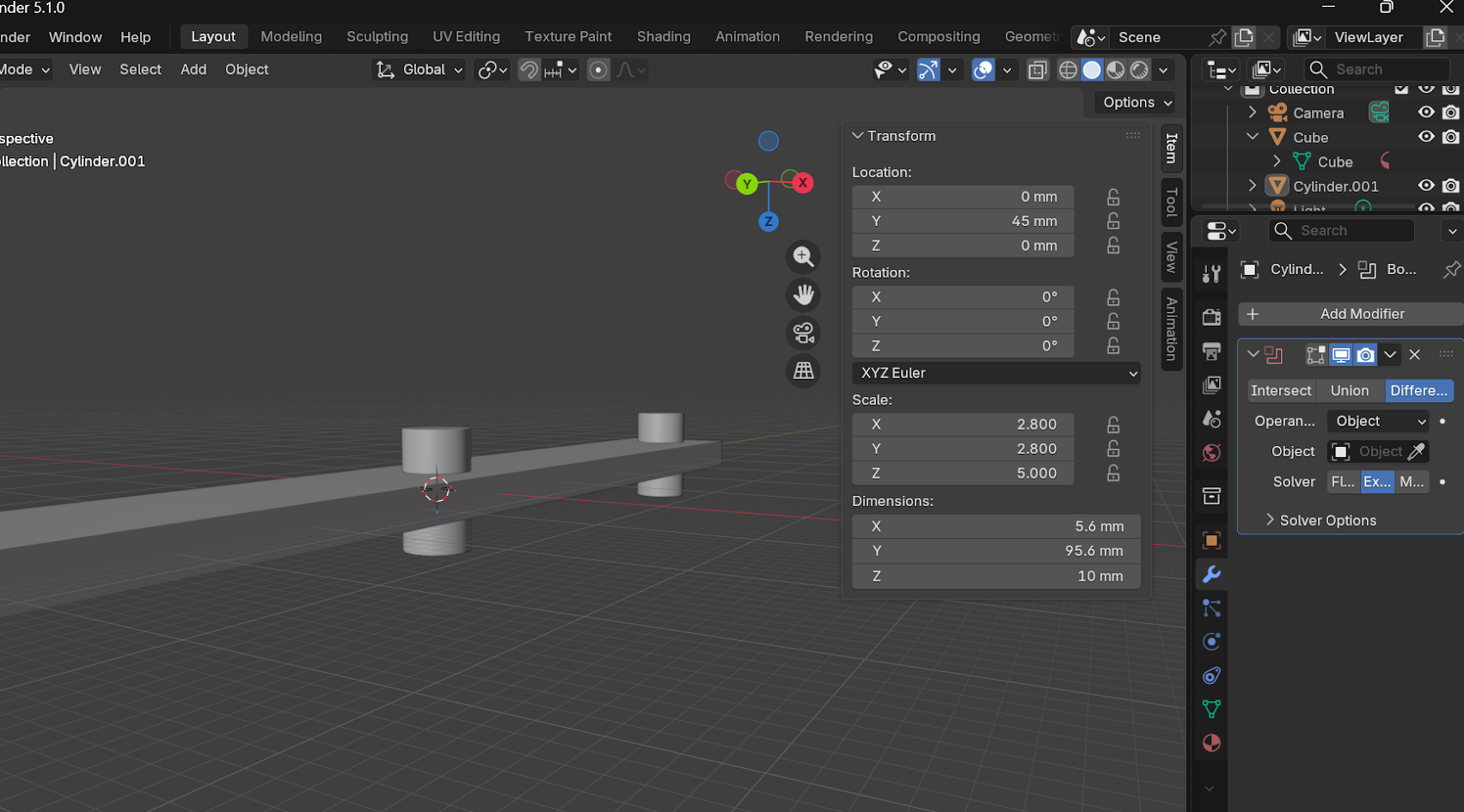Select wireframe viewport shading
The height and width of the screenshot is (812, 1464).
1068,70
